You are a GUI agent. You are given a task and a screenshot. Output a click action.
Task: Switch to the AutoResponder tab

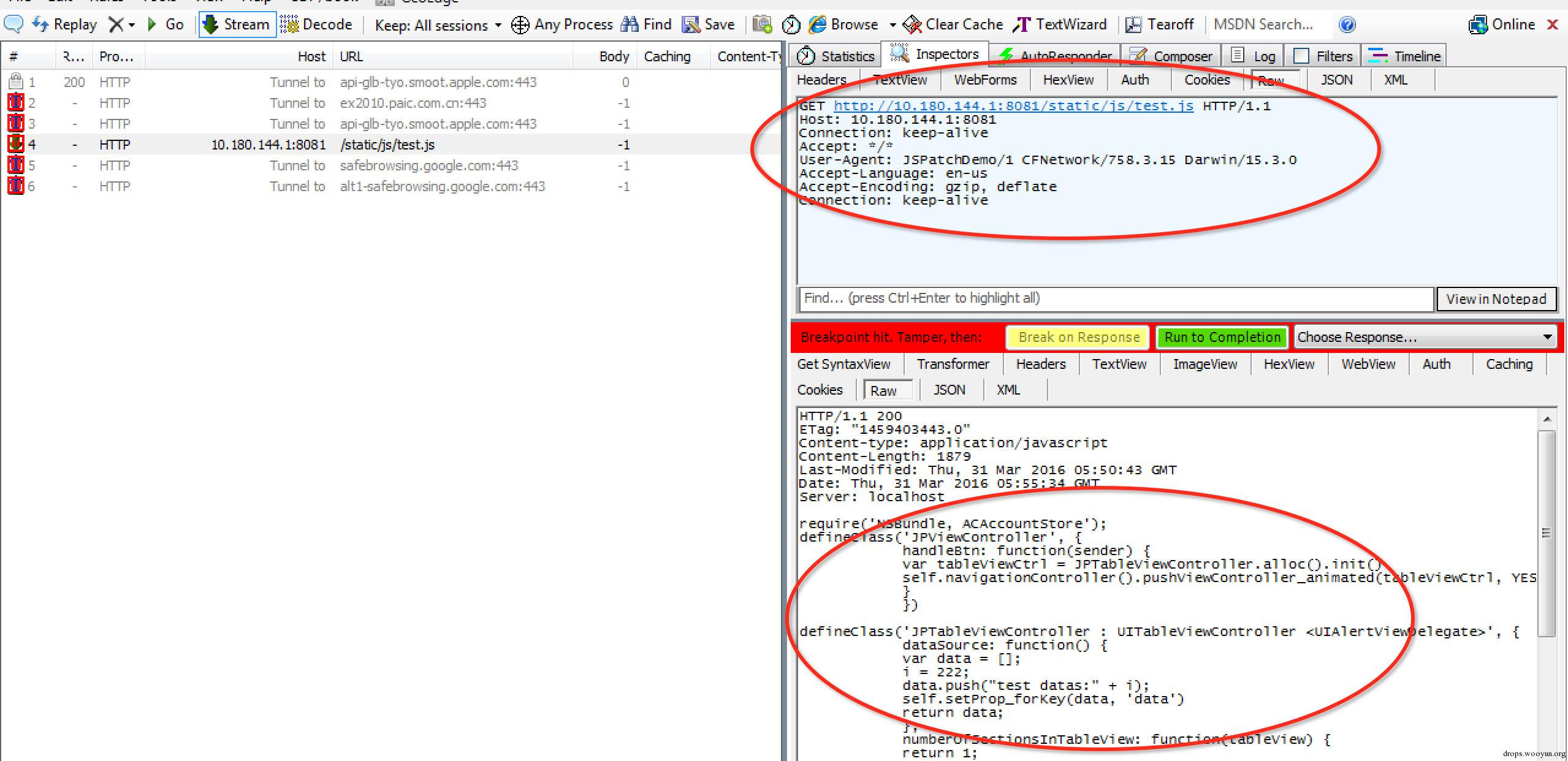(1056, 56)
